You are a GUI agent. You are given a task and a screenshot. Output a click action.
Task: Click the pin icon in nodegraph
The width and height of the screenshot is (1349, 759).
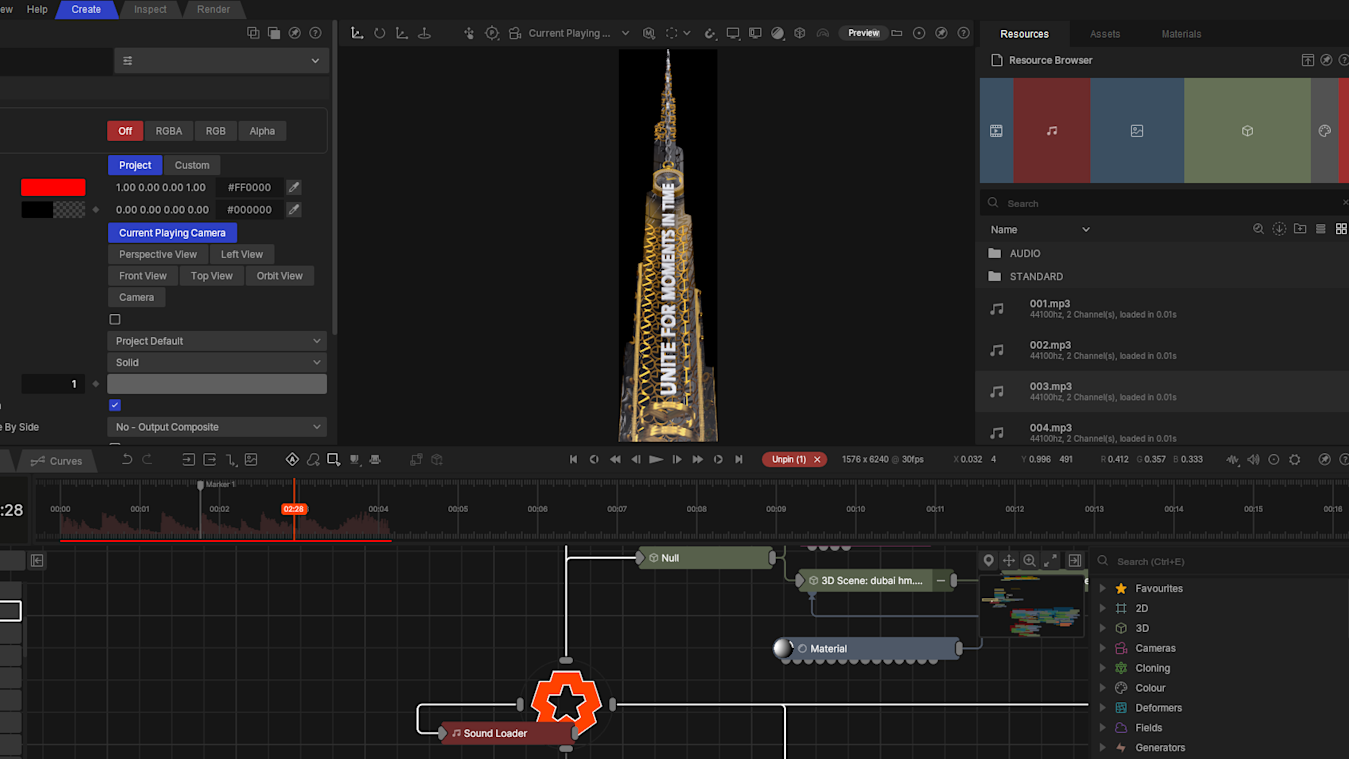[x=988, y=561]
